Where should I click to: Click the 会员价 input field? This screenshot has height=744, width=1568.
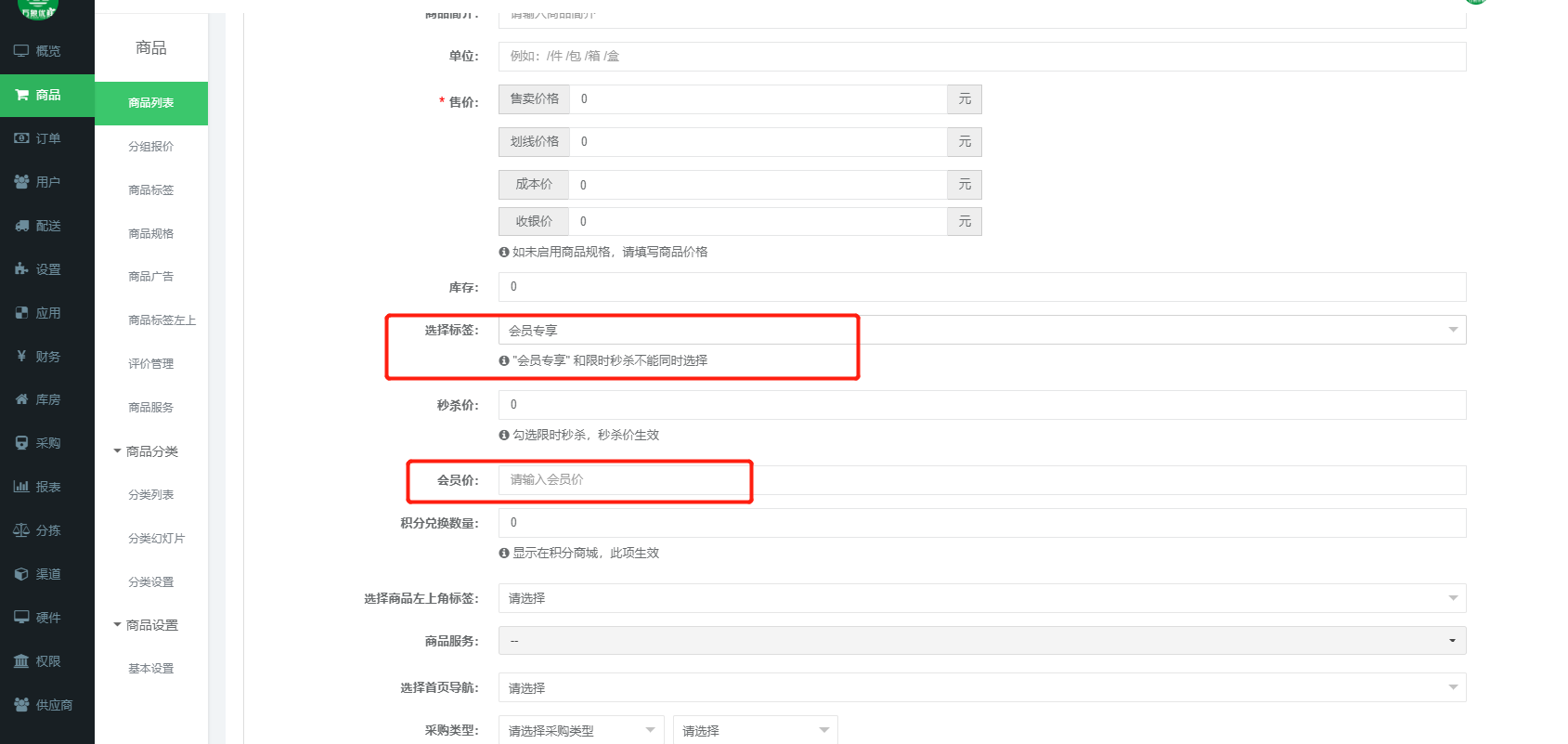point(981,480)
